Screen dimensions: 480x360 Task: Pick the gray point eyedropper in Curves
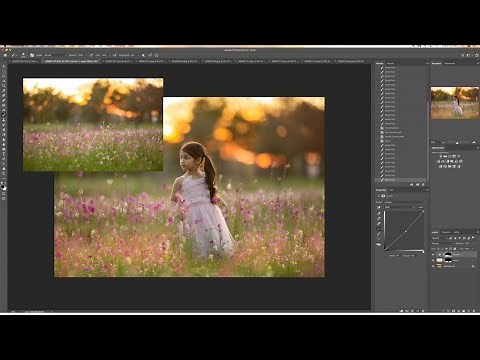coord(379,218)
